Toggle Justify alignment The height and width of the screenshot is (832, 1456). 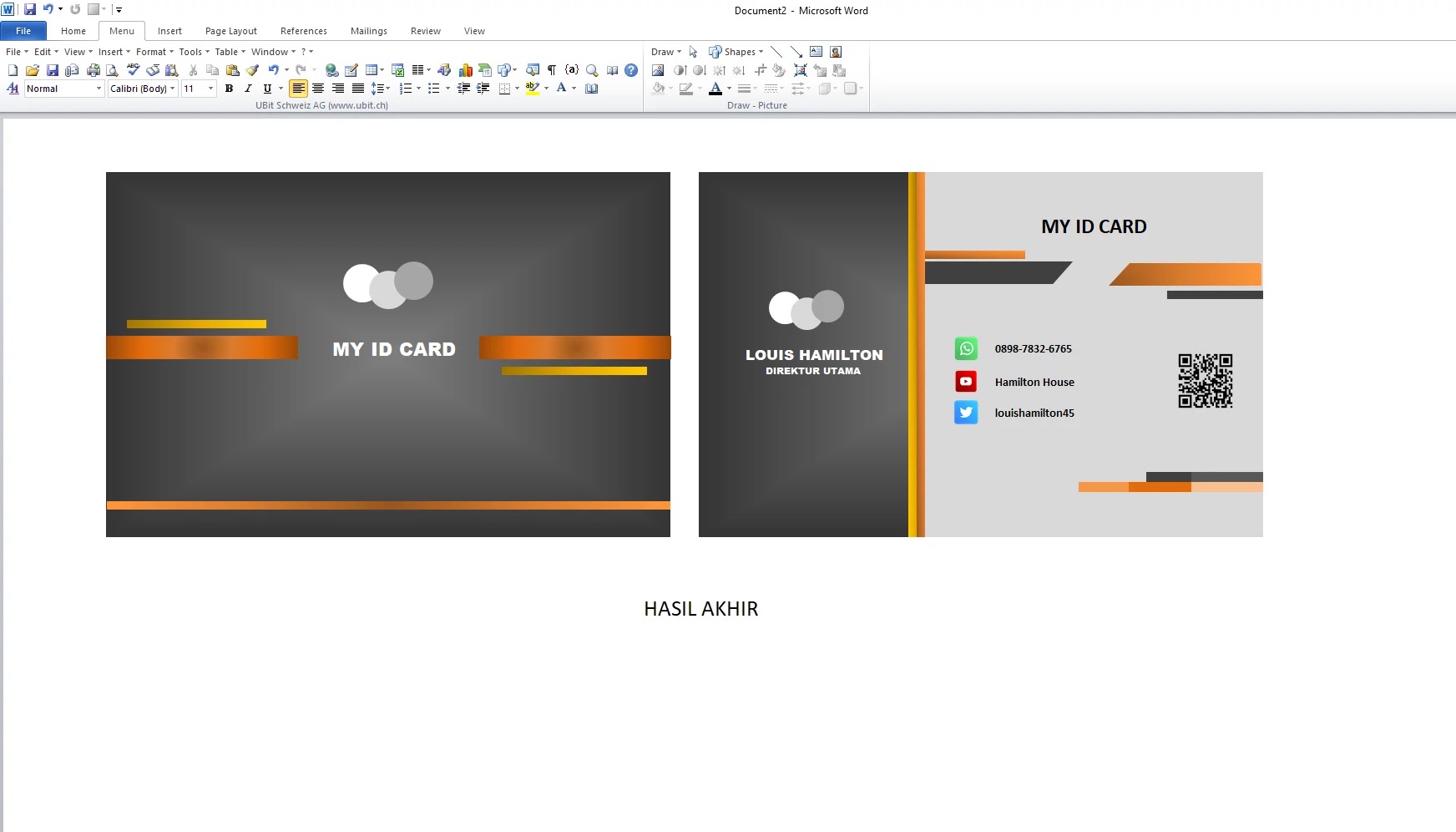click(x=358, y=89)
